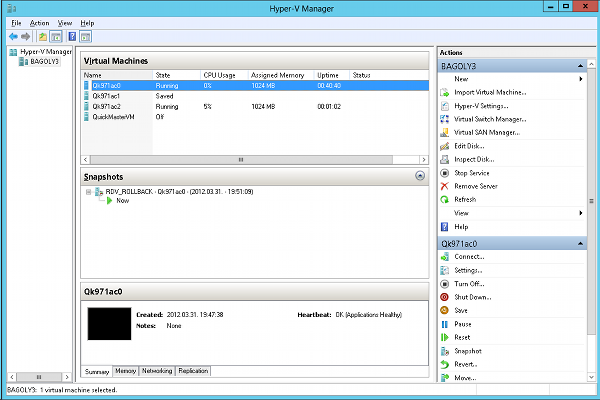Click the Stop Service icon
600x400 pixels.
(445, 173)
